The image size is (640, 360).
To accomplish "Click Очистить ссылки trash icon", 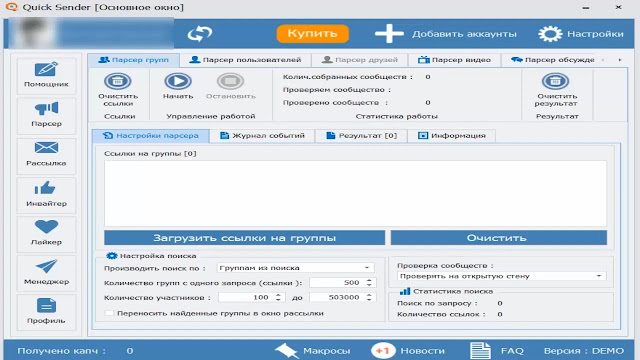I will click(118, 81).
